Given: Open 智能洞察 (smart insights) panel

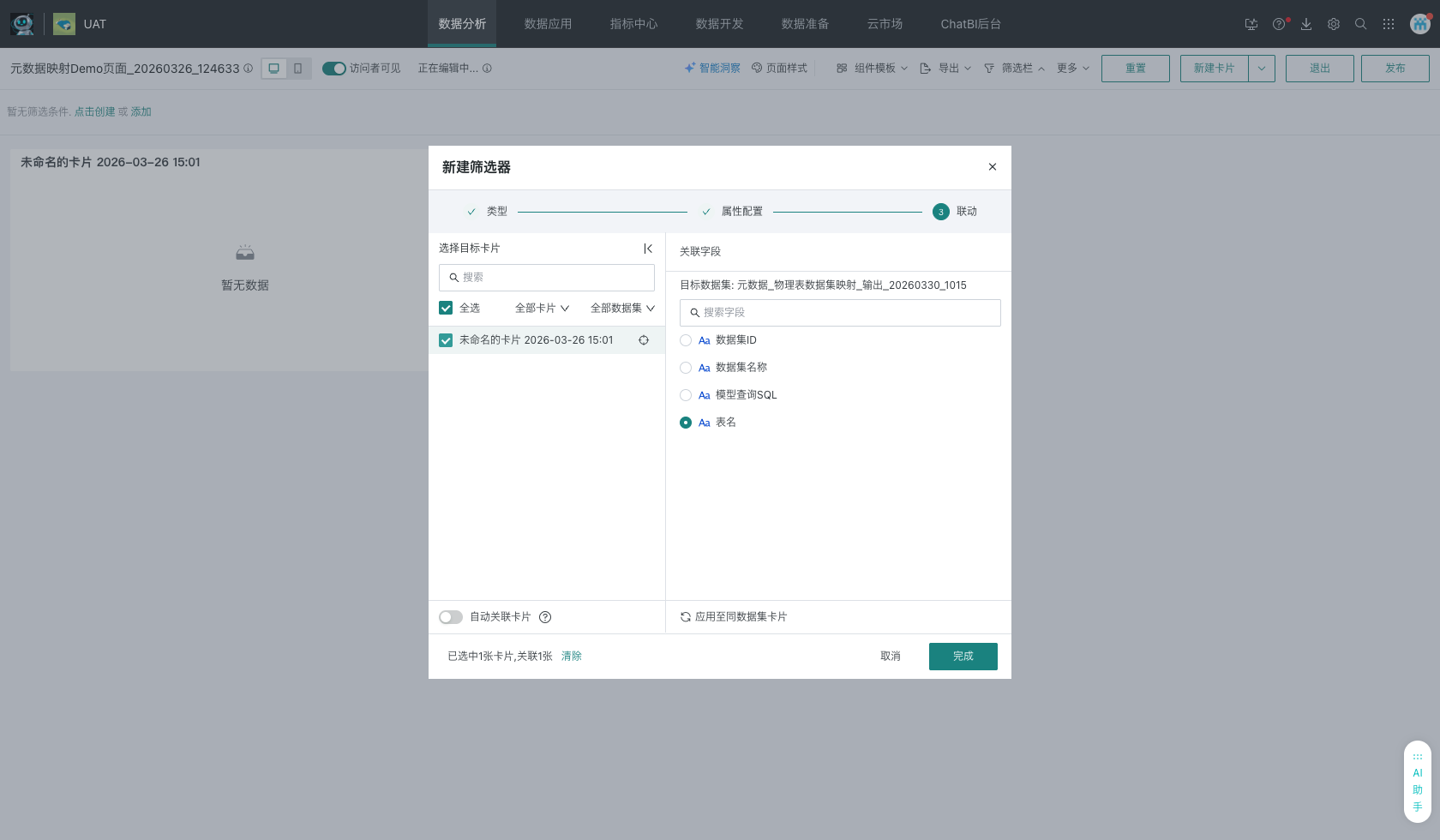Looking at the screenshot, I should tap(712, 68).
